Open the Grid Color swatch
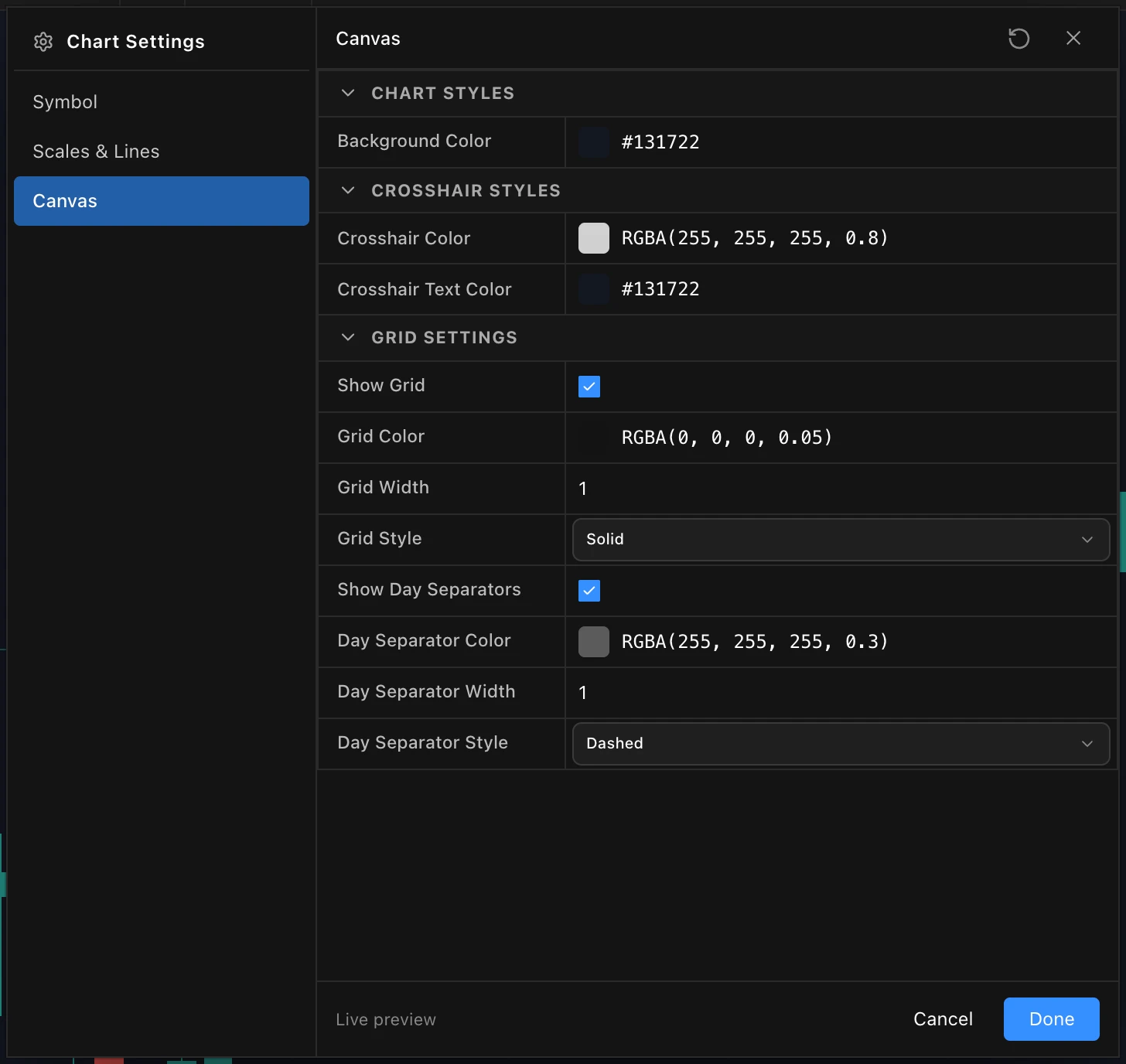Image resolution: width=1126 pixels, height=1064 pixels. coord(594,438)
